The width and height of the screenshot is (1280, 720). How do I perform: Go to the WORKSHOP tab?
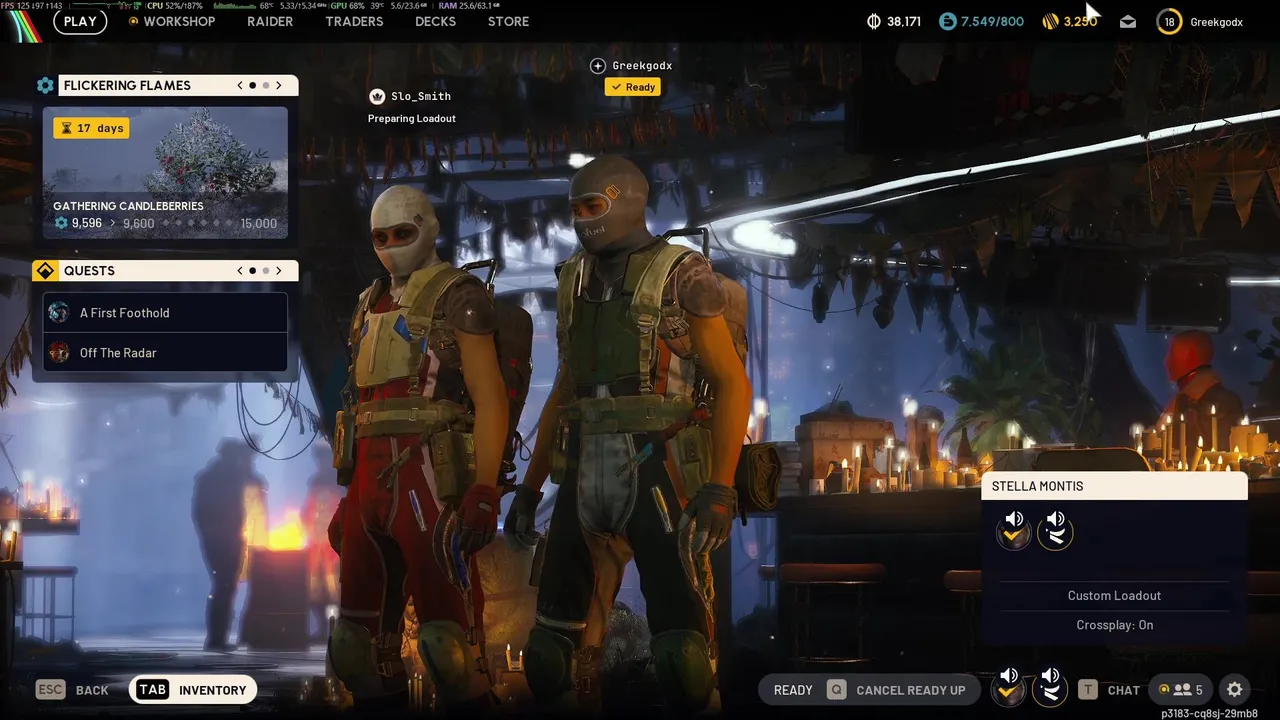(x=179, y=21)
